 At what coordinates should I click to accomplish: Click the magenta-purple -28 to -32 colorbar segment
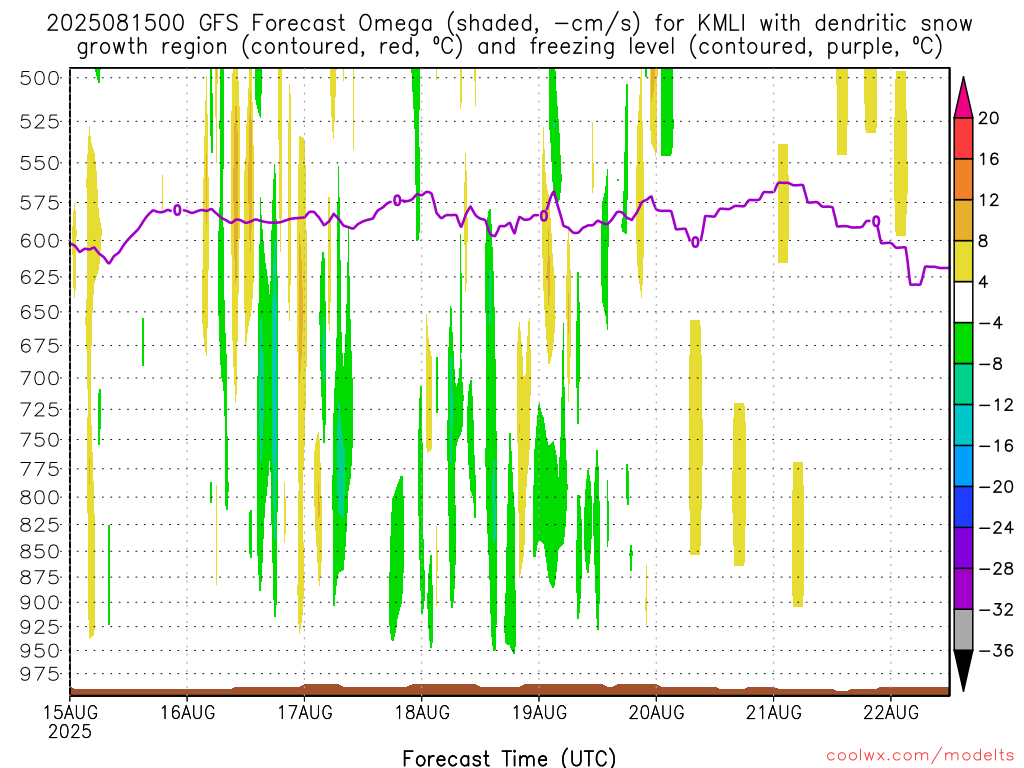963,588
